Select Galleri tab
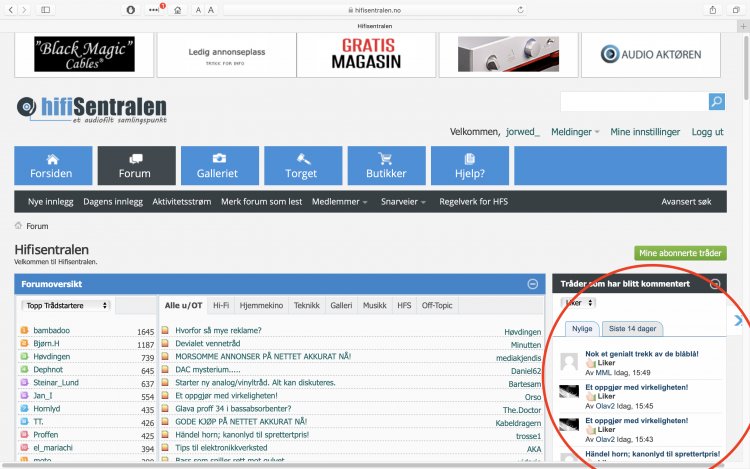The width and height of the screenshot is (750, 469). point(341,305)
